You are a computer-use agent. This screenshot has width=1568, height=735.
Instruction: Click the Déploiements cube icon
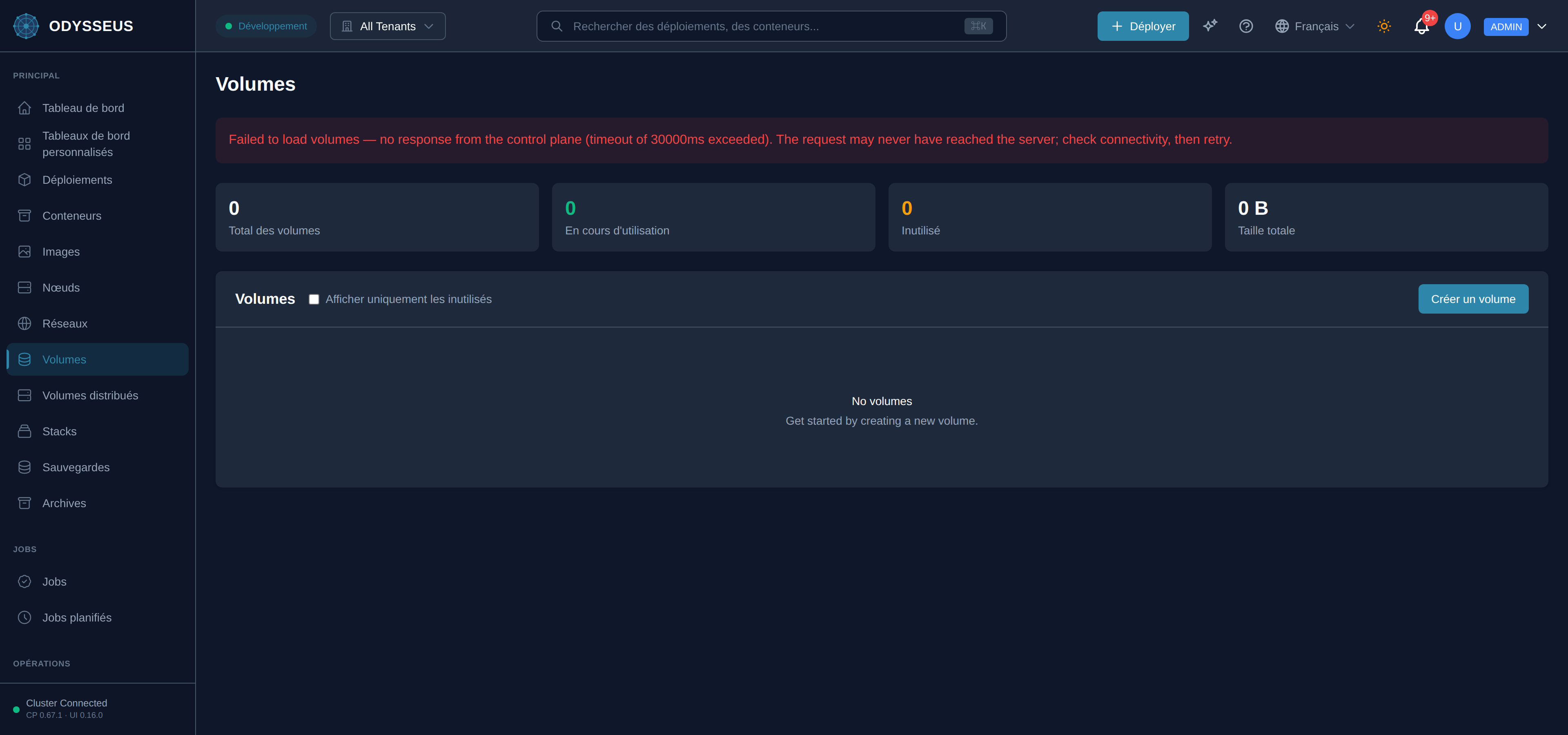click(x=24, y=180)
